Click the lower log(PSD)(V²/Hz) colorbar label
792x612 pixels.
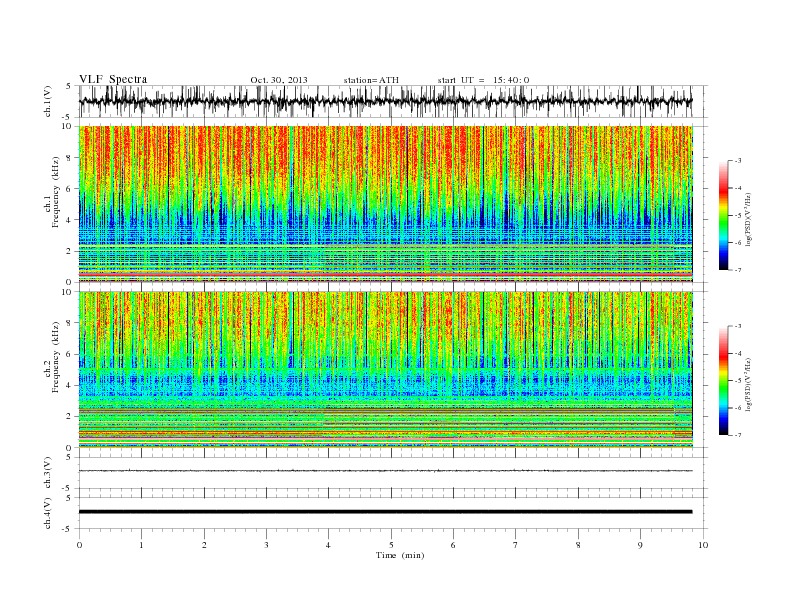click(x=748, y=384)
